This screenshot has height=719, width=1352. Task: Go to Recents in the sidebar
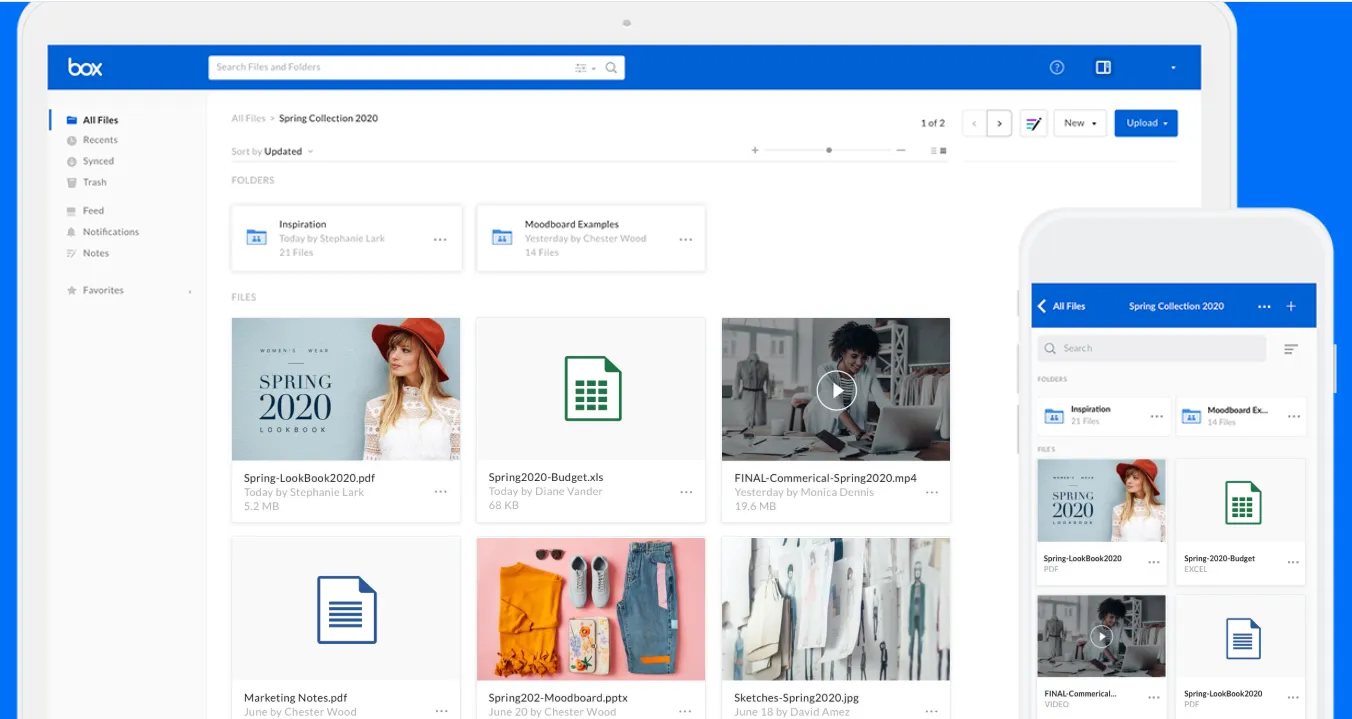[98, 139]
